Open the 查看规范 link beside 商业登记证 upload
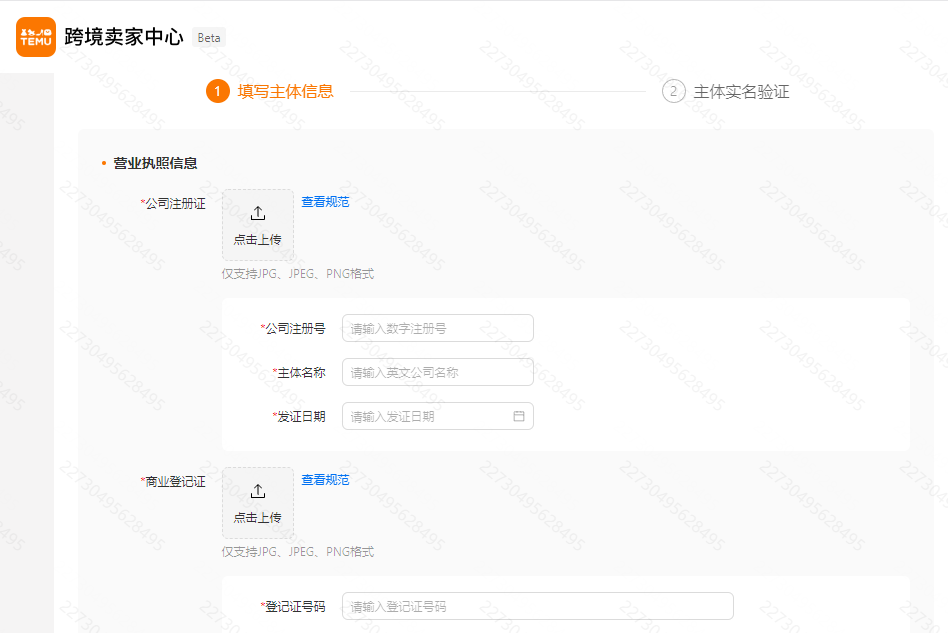This screenshot has height=633, width=948. (x=323, y=479)
